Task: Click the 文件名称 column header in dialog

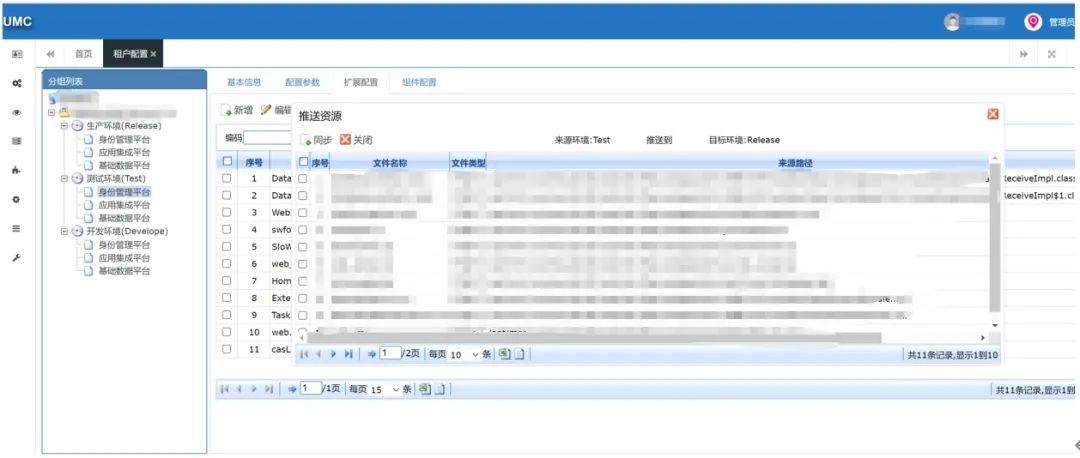Action: 390,163
